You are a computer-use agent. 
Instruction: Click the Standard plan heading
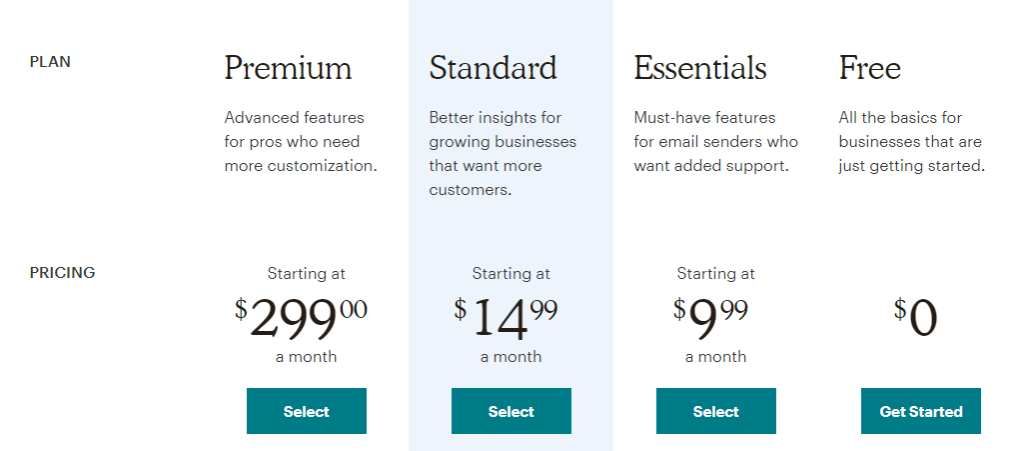[493, 68]
